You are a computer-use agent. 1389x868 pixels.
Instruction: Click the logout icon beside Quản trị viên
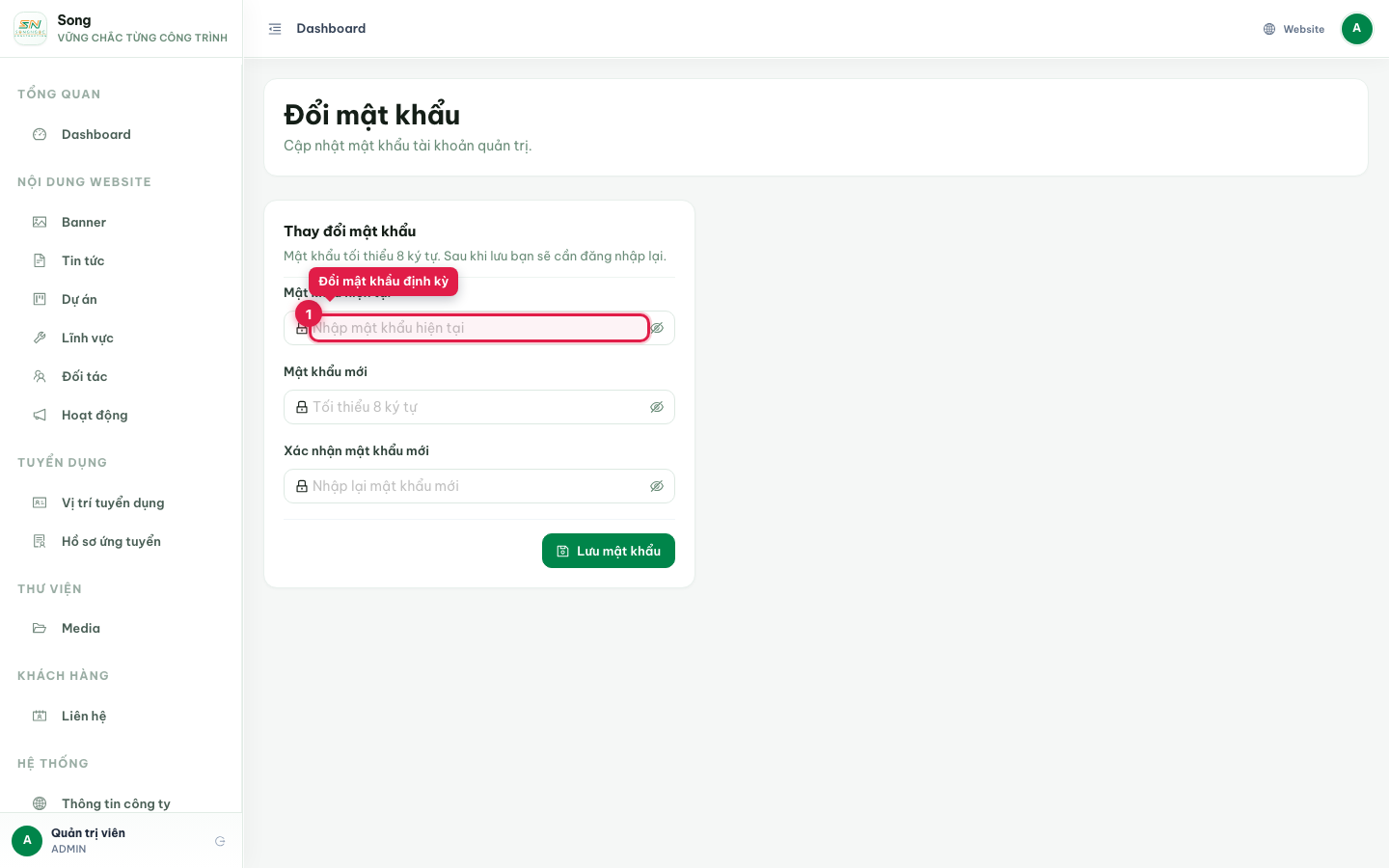pyautogui.click(x=220, y=841)
